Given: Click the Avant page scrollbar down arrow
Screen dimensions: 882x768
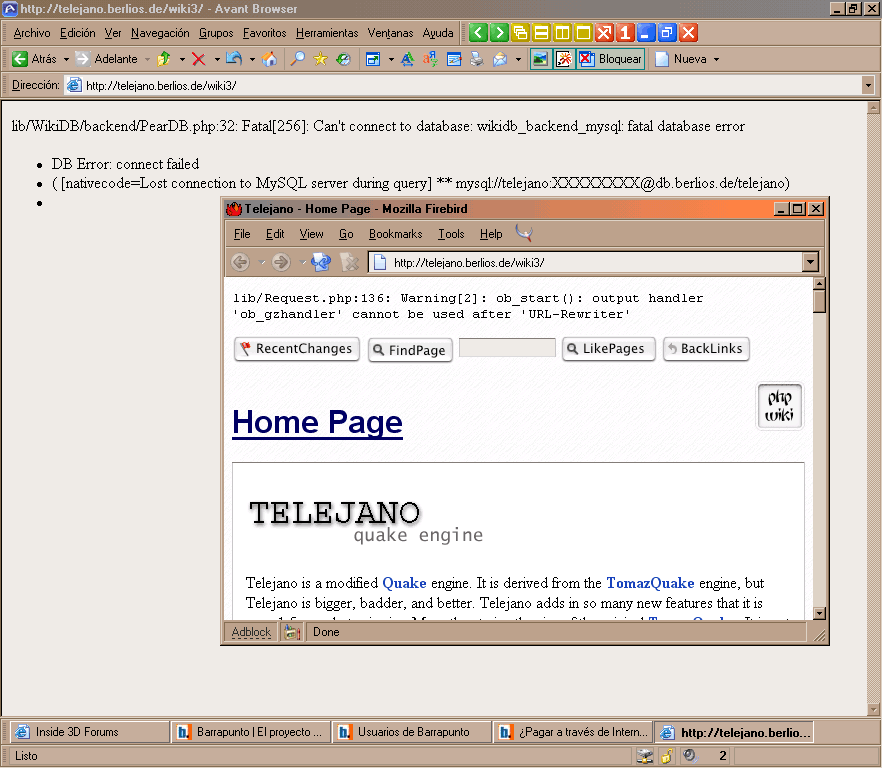Looking at the screenshot, I should 873,709.
